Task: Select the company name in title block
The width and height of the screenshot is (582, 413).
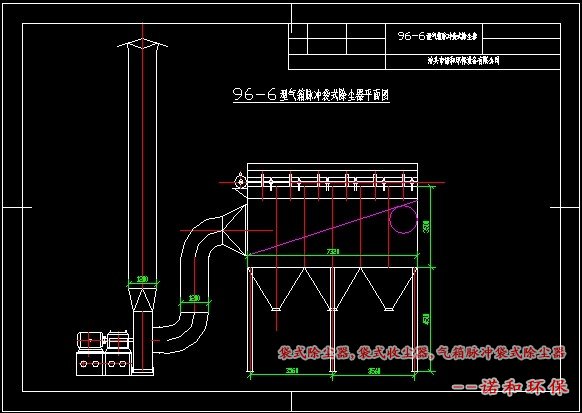Action: (x=463, y=60)
